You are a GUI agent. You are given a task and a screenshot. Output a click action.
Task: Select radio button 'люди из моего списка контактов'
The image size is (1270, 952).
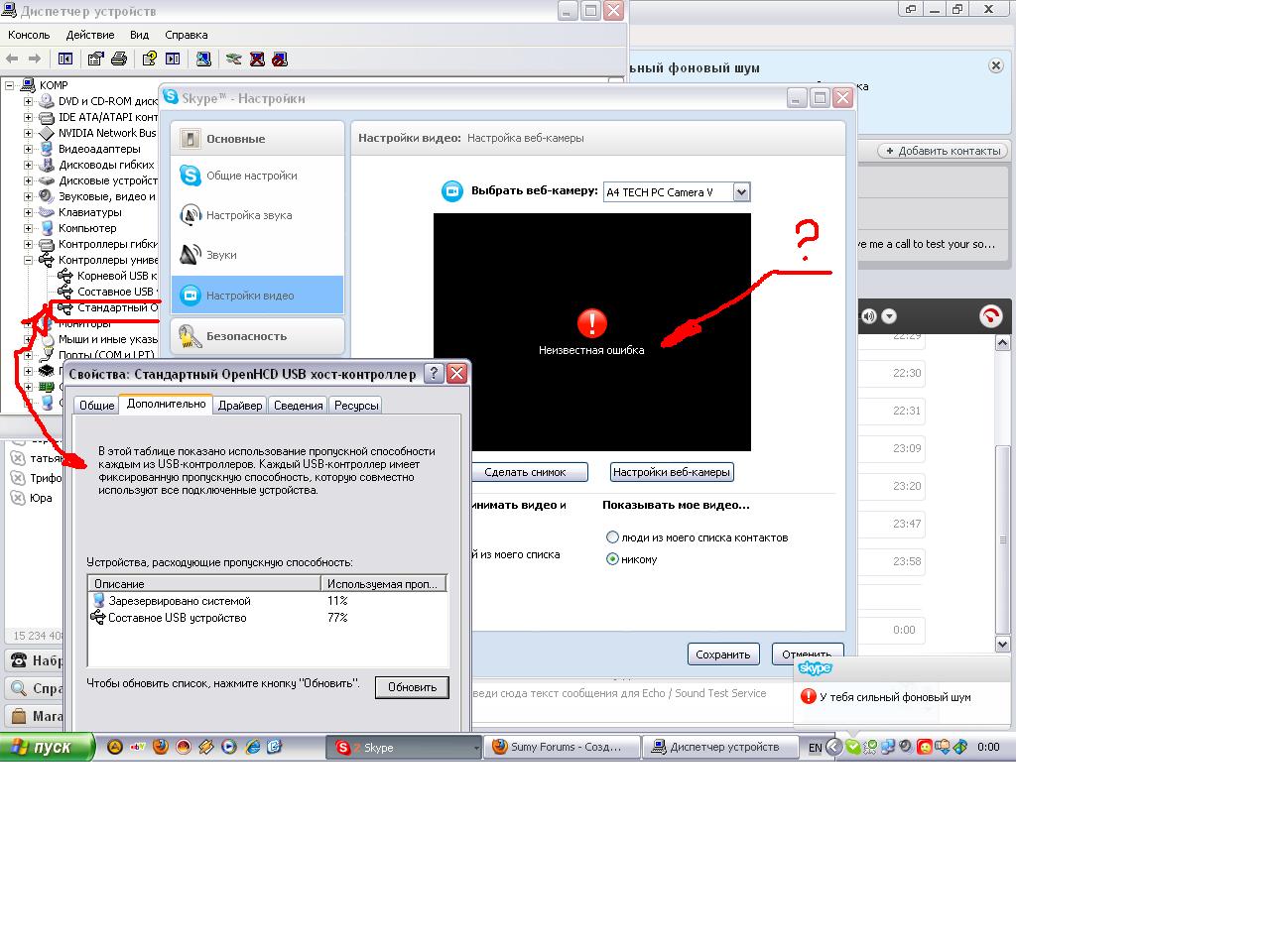pos(613,537)
